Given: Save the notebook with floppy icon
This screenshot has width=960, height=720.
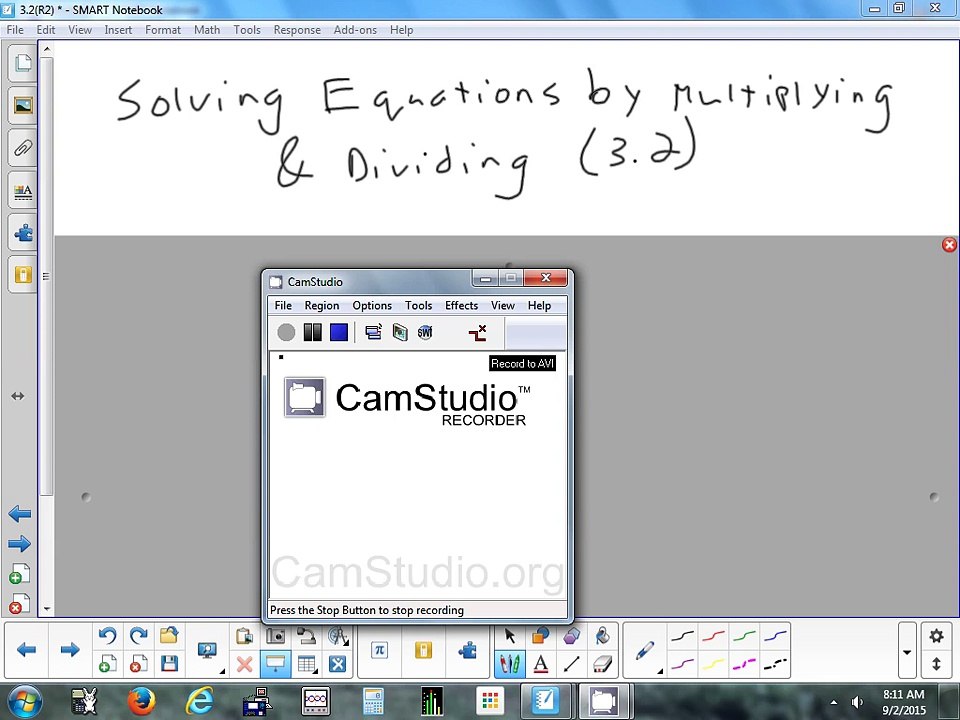Looking at the screenshot, I should click(x=170, y=664).
